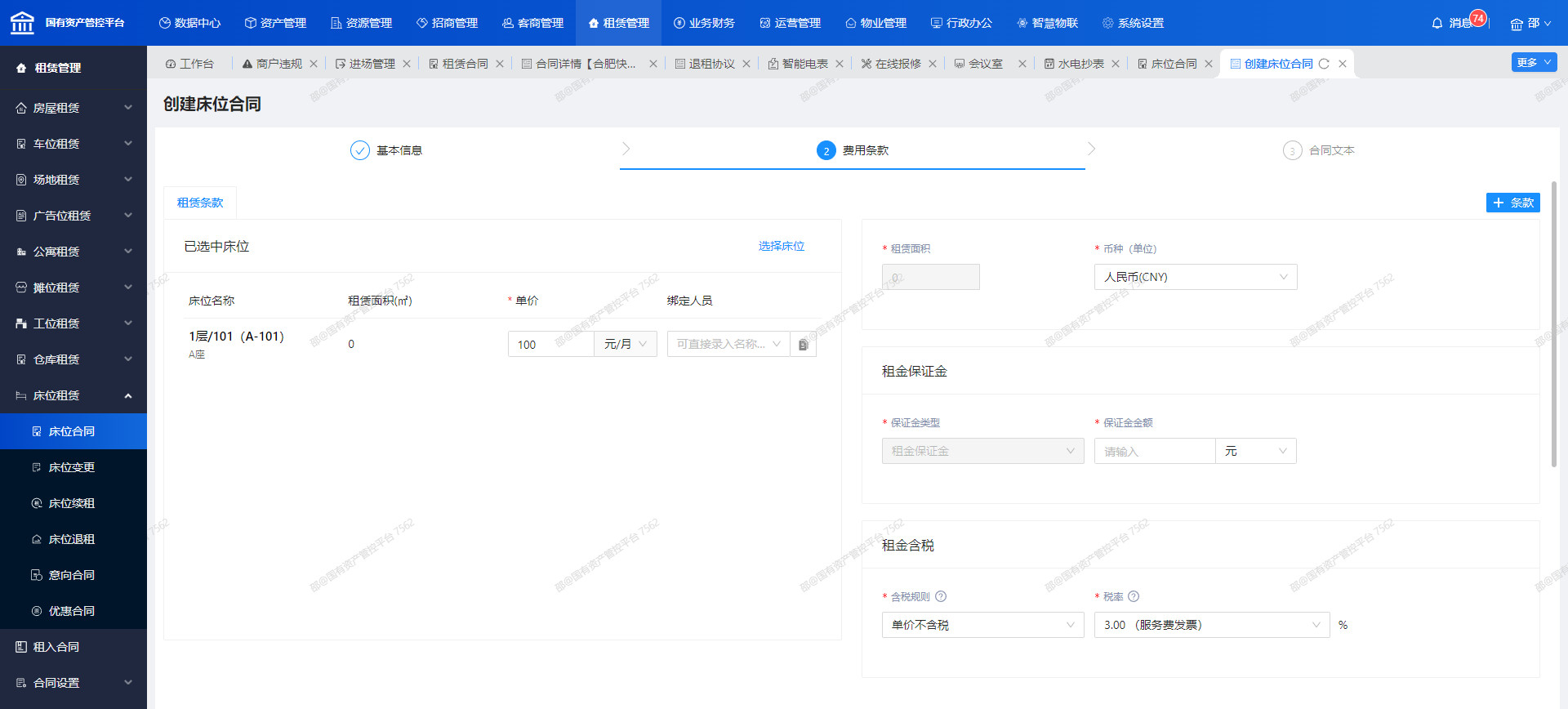Click the 优惠合同 submenu icon
The width and height of the screenshot is (1568, 709).
(x=37, y=611)
